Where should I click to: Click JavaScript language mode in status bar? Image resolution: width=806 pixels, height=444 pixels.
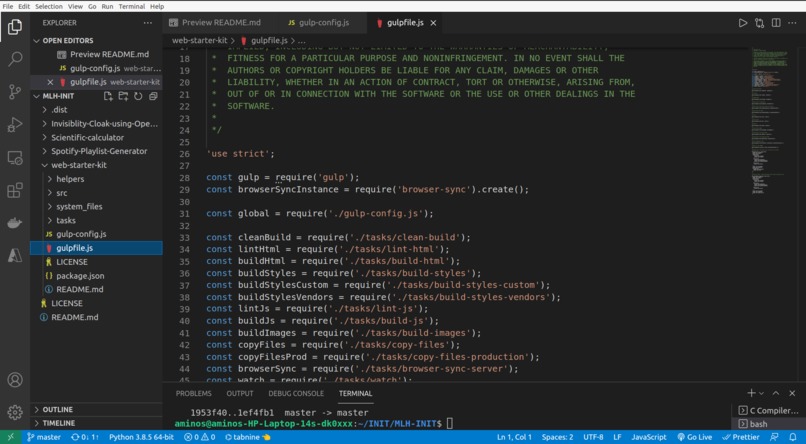tap(649, 437)
